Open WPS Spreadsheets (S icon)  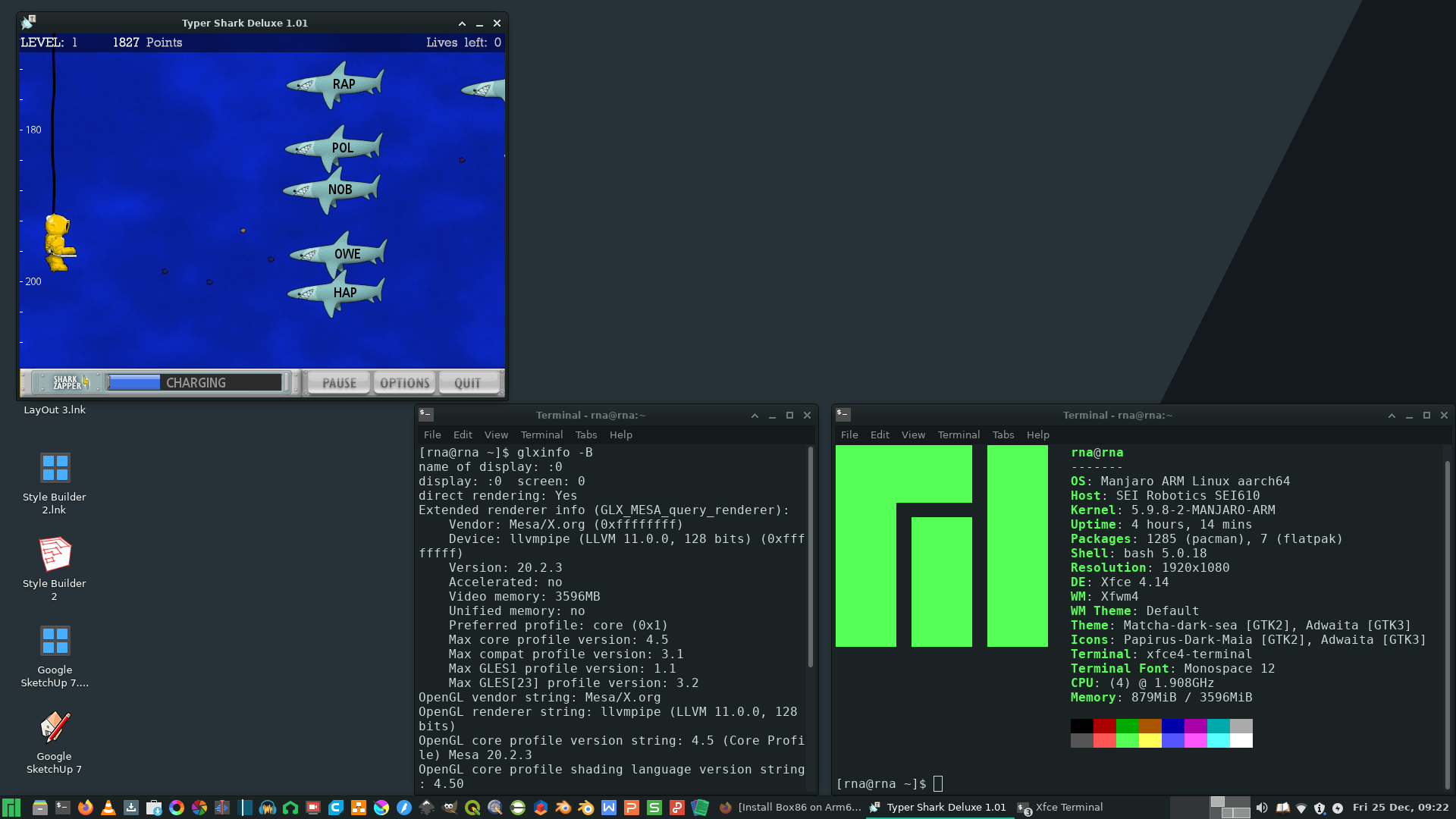click(x=654, y=808)
